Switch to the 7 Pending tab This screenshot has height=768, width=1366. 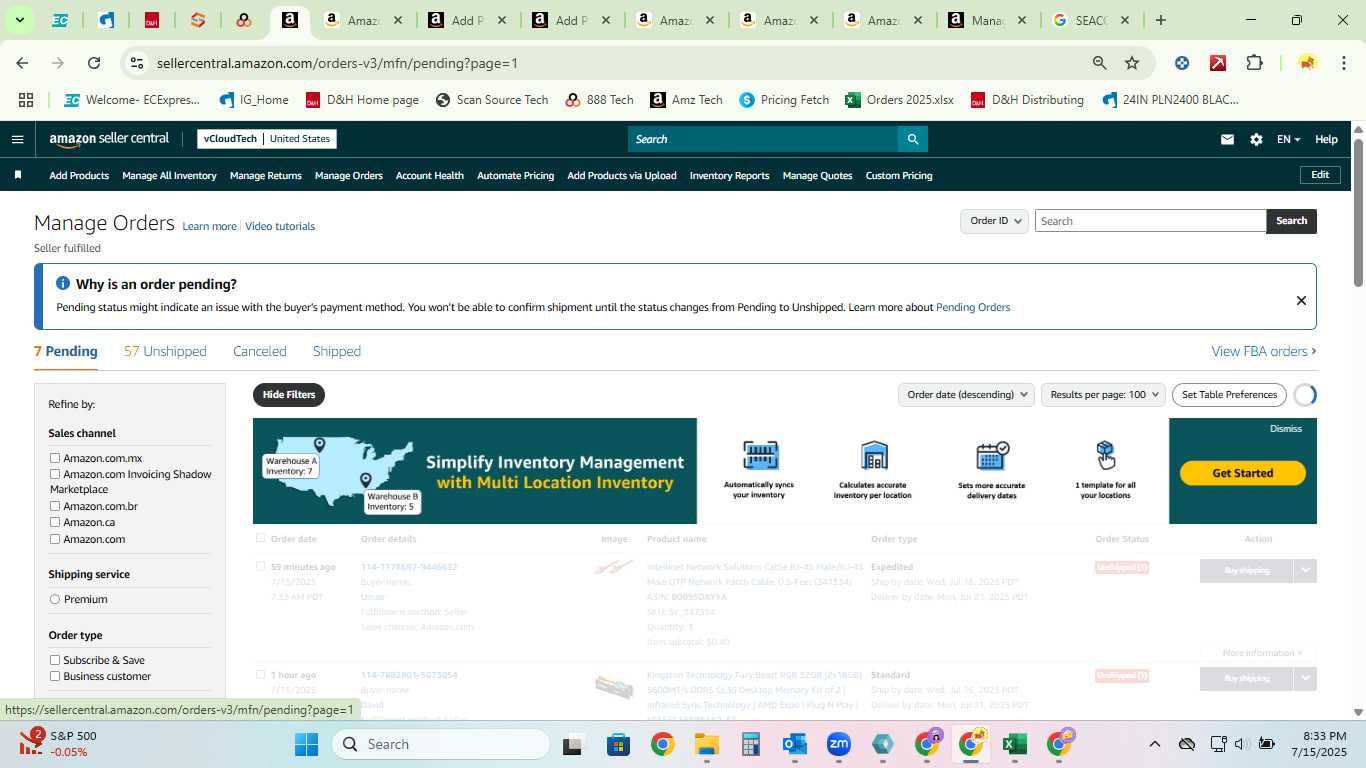click(x=66, y=351)
